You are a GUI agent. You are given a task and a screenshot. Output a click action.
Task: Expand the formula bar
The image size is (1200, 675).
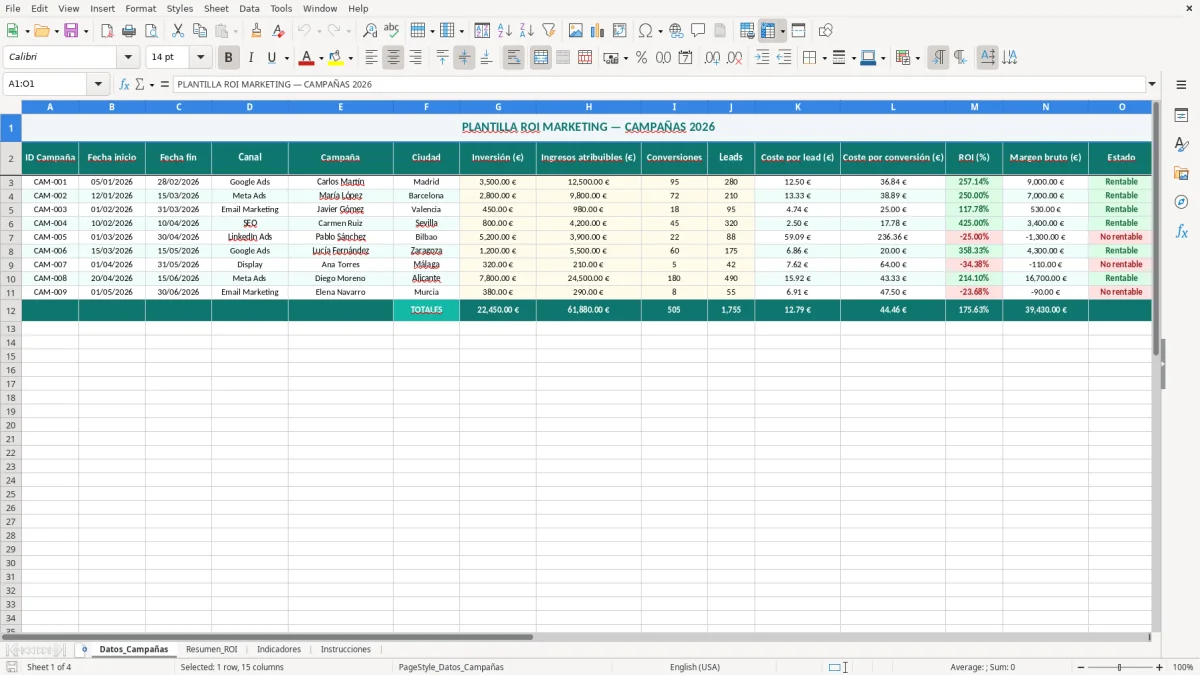pyautogui.click(x=1152, y=84)
